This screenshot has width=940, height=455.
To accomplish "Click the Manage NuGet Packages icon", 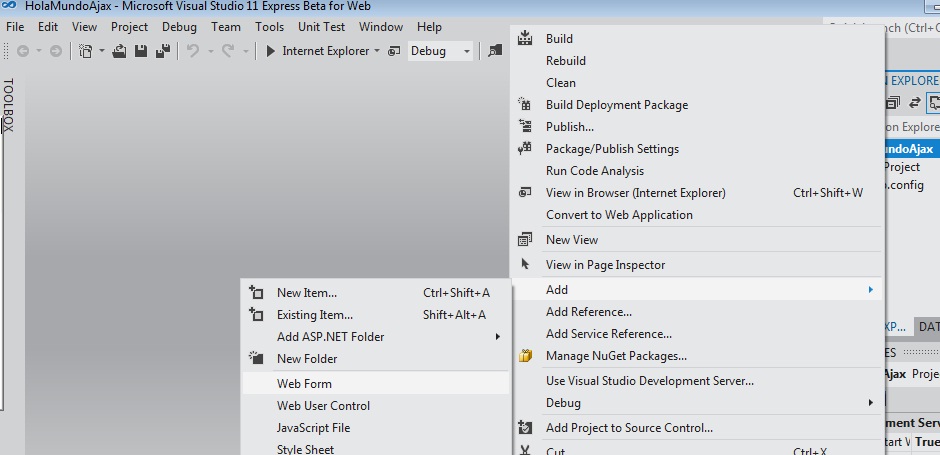I will pyautogui.click(x=525, y=356).
